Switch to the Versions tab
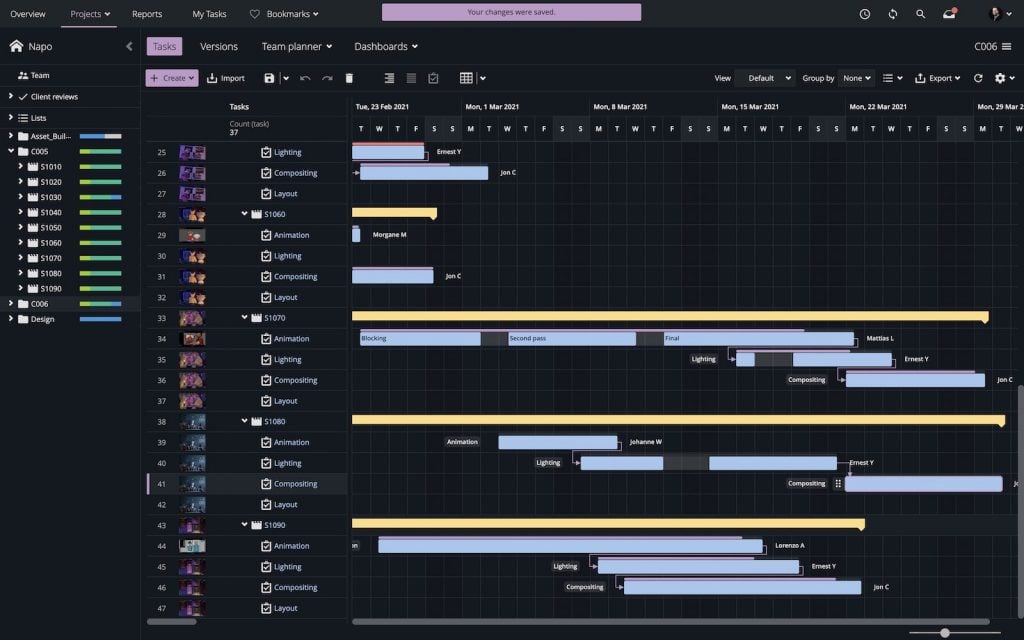 click(x=219, y=46)
